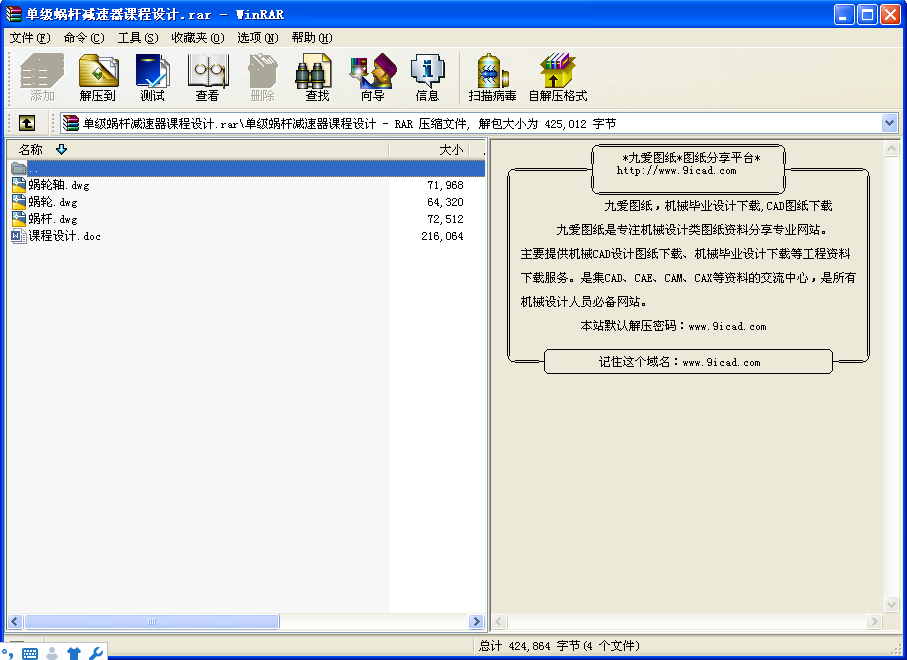Click the size value 216,064
The image size is (907, 660).
[x=443, y=236]
